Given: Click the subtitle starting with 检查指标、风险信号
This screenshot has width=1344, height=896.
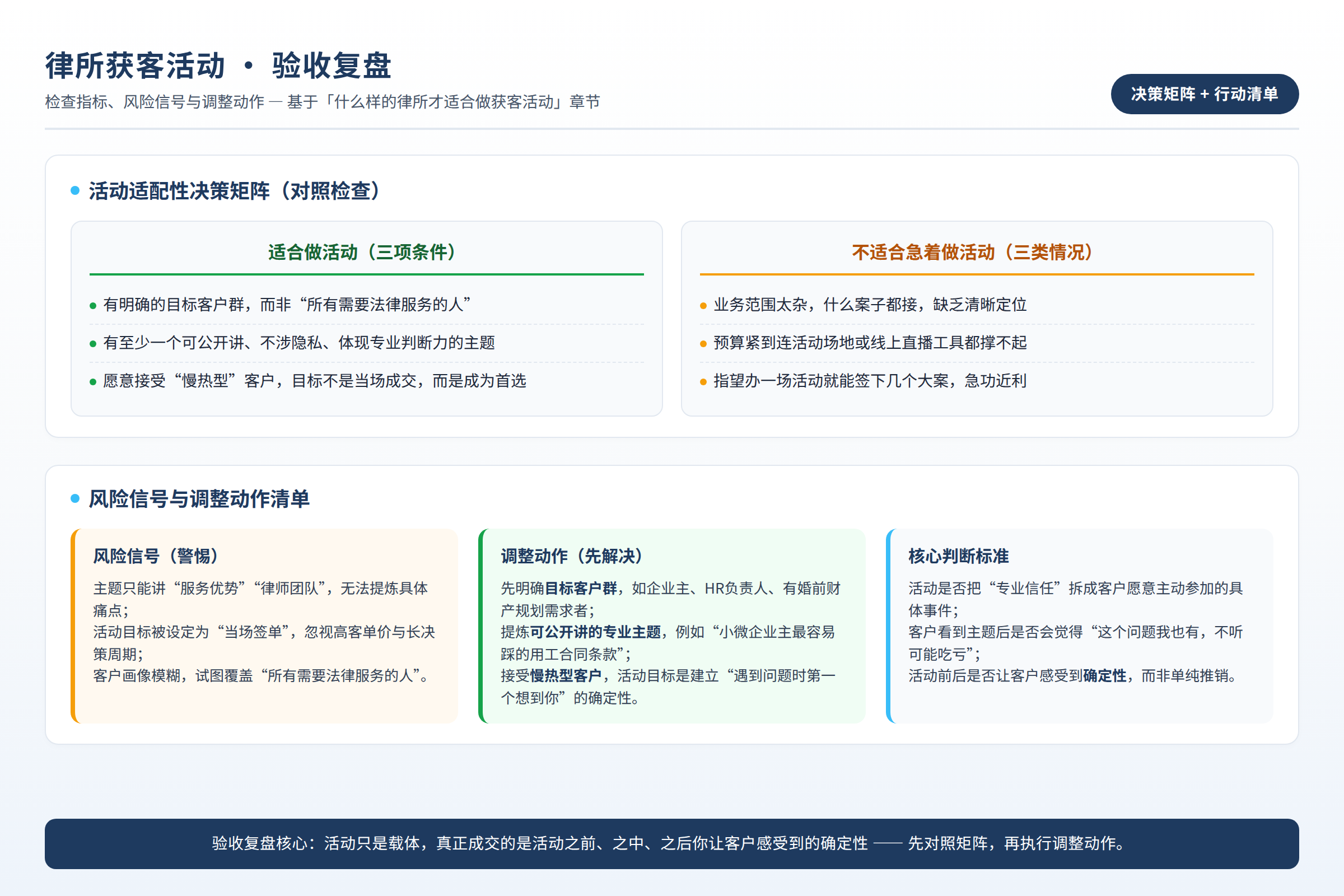Looking at the screenshot, I should pyautogui.click(x=323, y=102).
